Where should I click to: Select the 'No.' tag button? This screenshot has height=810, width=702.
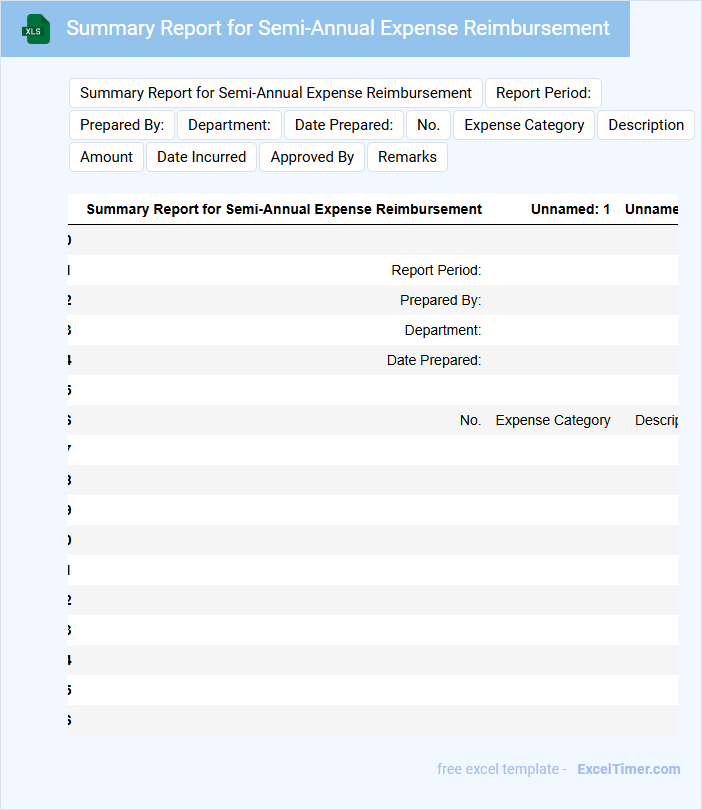pos(428,125)
